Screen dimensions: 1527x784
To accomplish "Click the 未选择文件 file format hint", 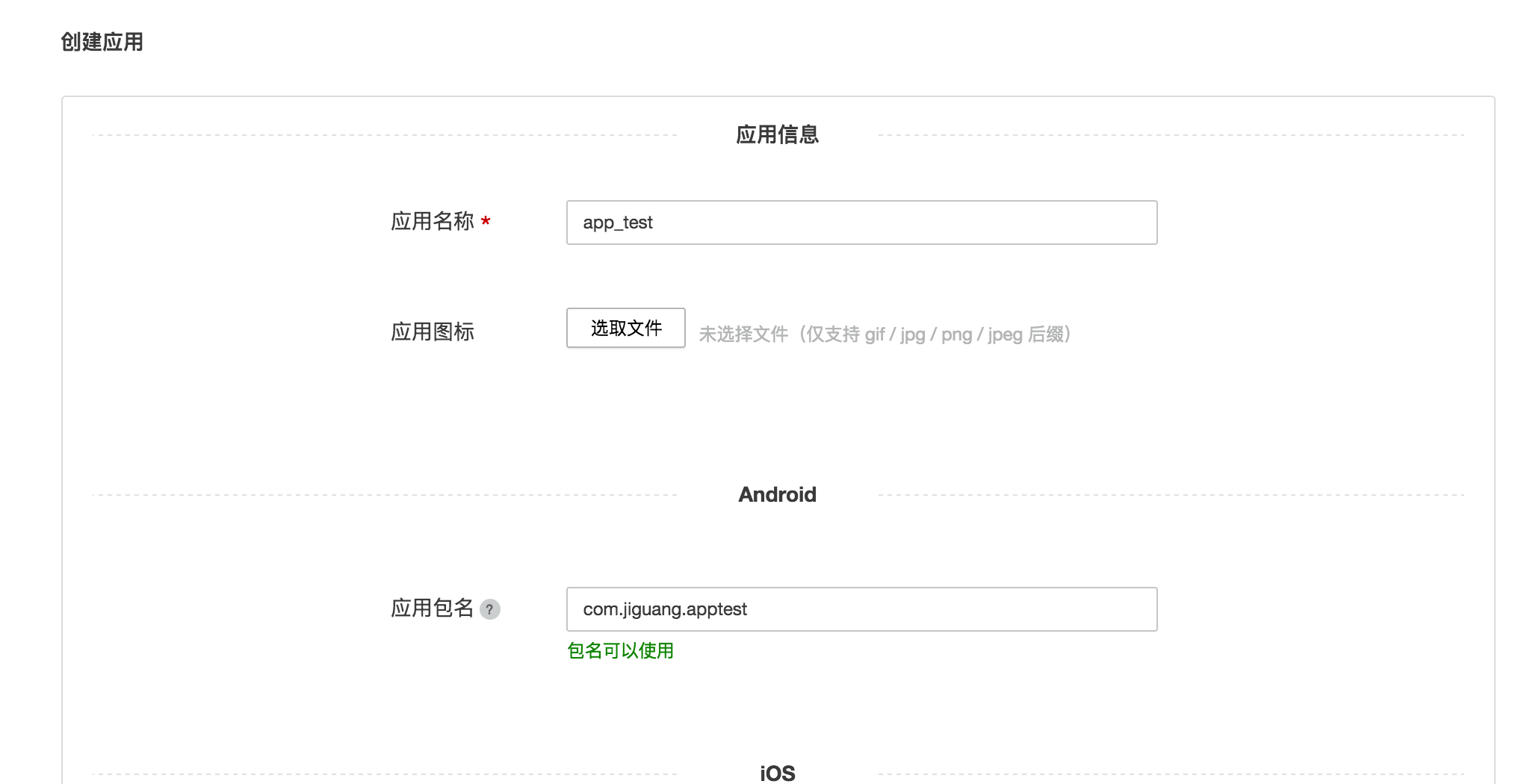I will click(x=885, y=335).
